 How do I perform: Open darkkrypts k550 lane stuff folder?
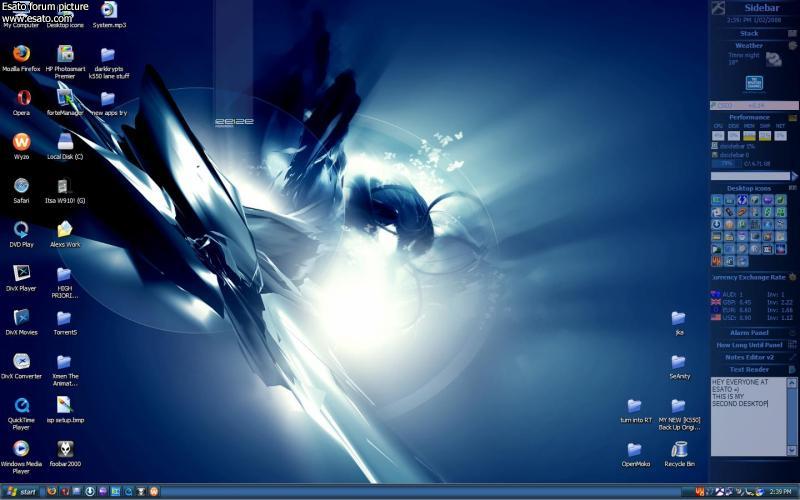109,62
